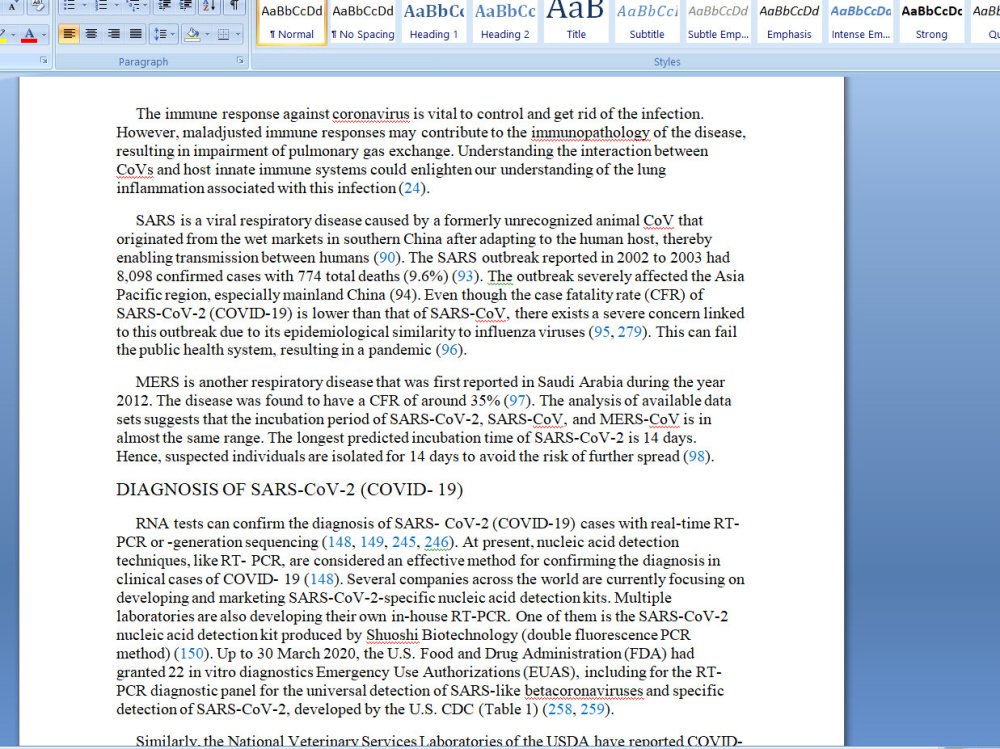
Task: Click the word "Shuoshi" in the document
Action: (392, 635)
